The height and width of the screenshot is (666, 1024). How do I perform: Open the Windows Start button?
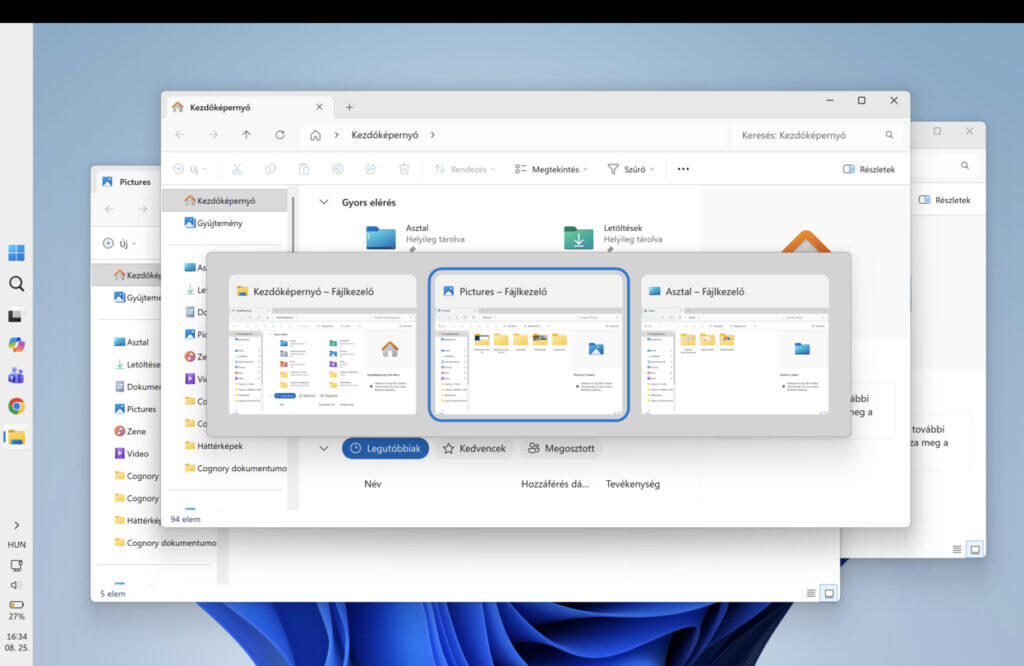click(16, 253)
